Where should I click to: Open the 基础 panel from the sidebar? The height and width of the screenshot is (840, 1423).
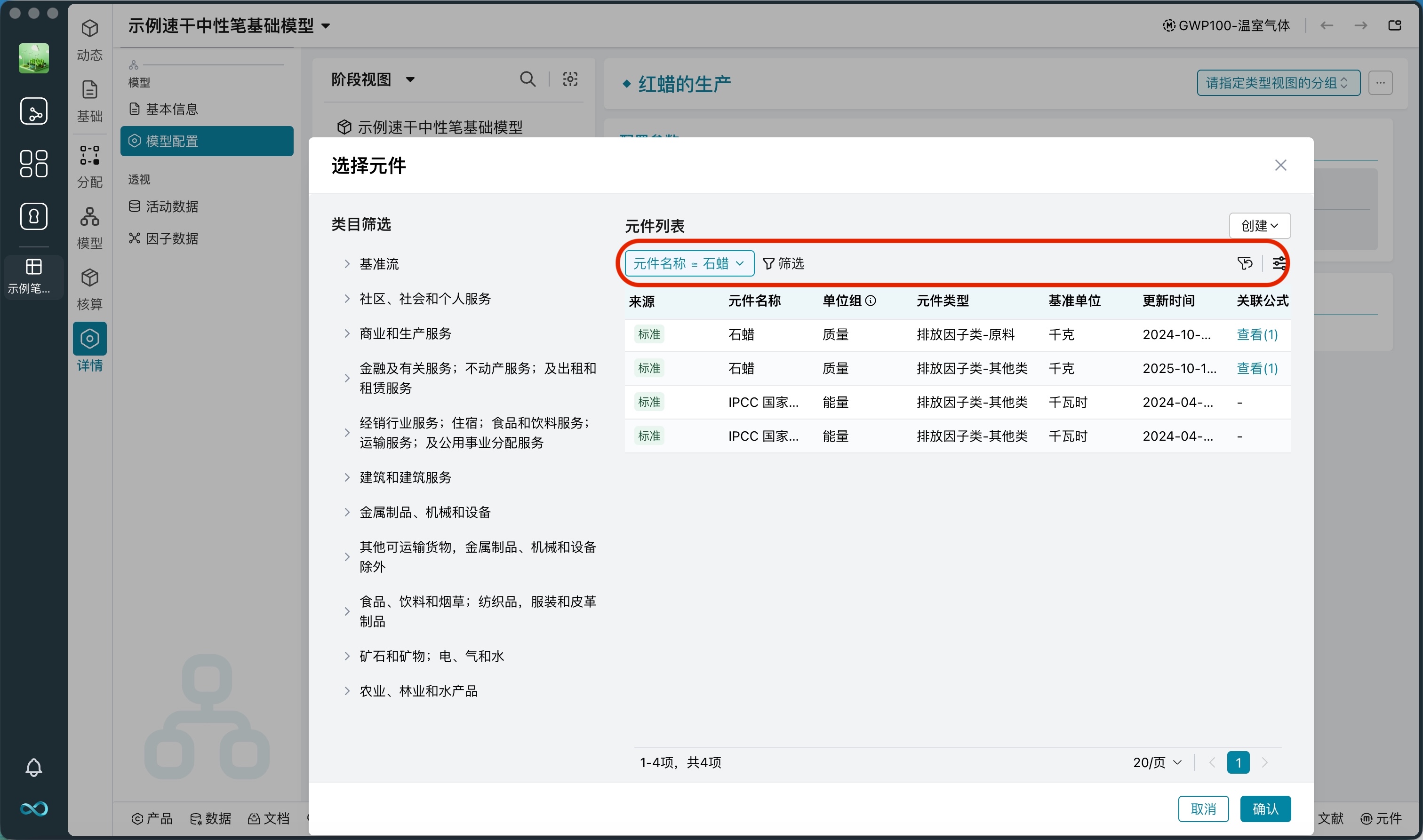point(89,100)
